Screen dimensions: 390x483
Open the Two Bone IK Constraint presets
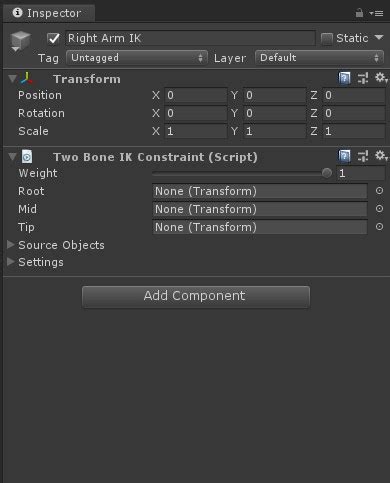pyautogui.click(x=363, y=156)
